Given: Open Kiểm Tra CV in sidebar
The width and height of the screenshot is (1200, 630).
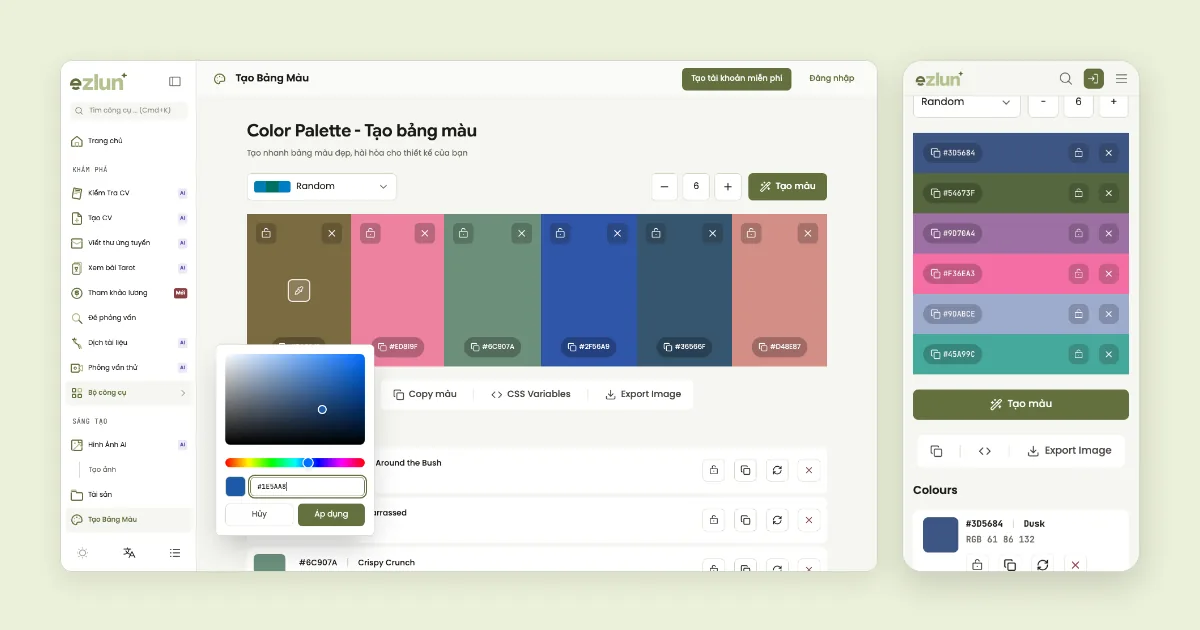Looking at the screenshot, I should pyautogui.click(x=127, y=192).
